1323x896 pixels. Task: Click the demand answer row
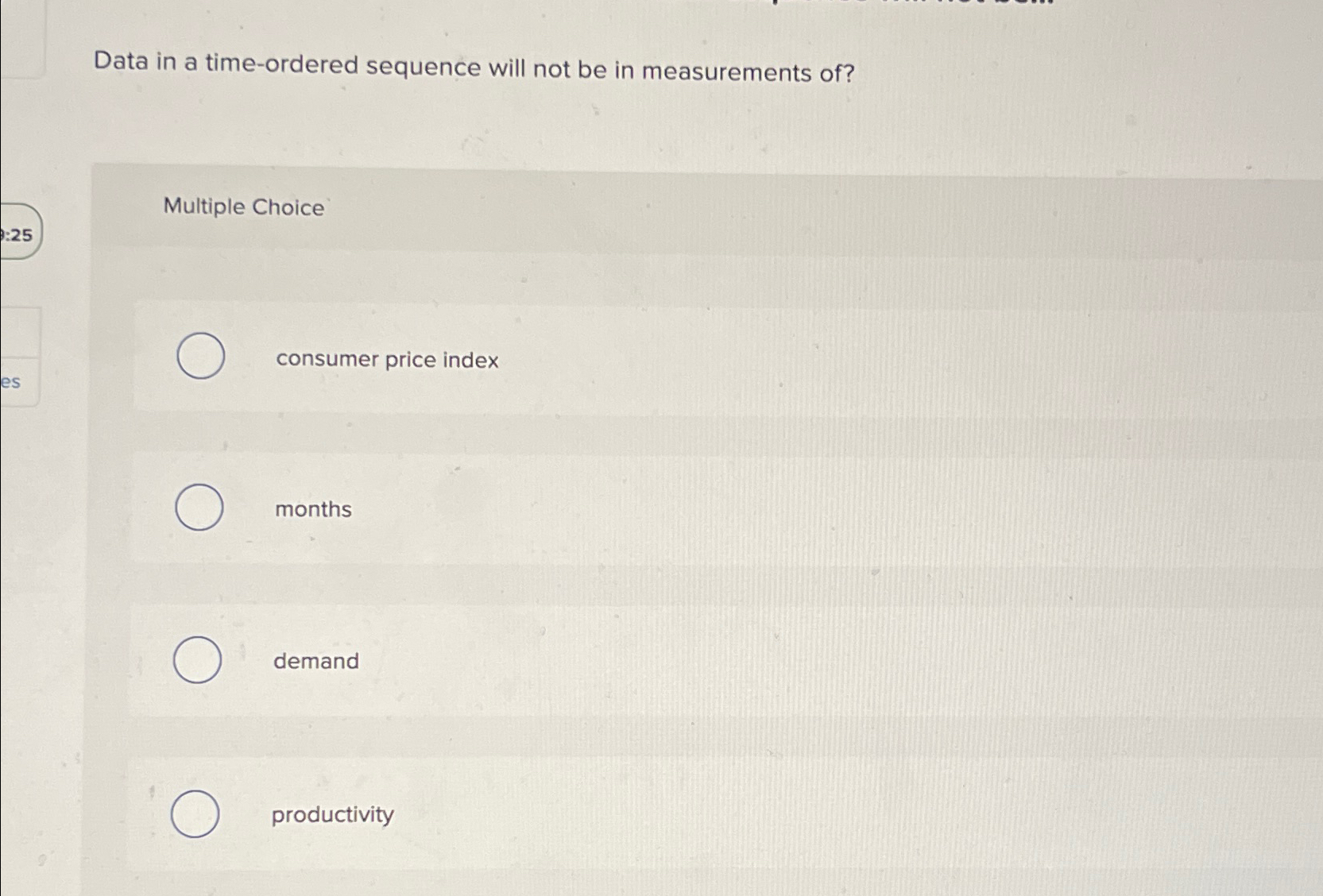715,660
